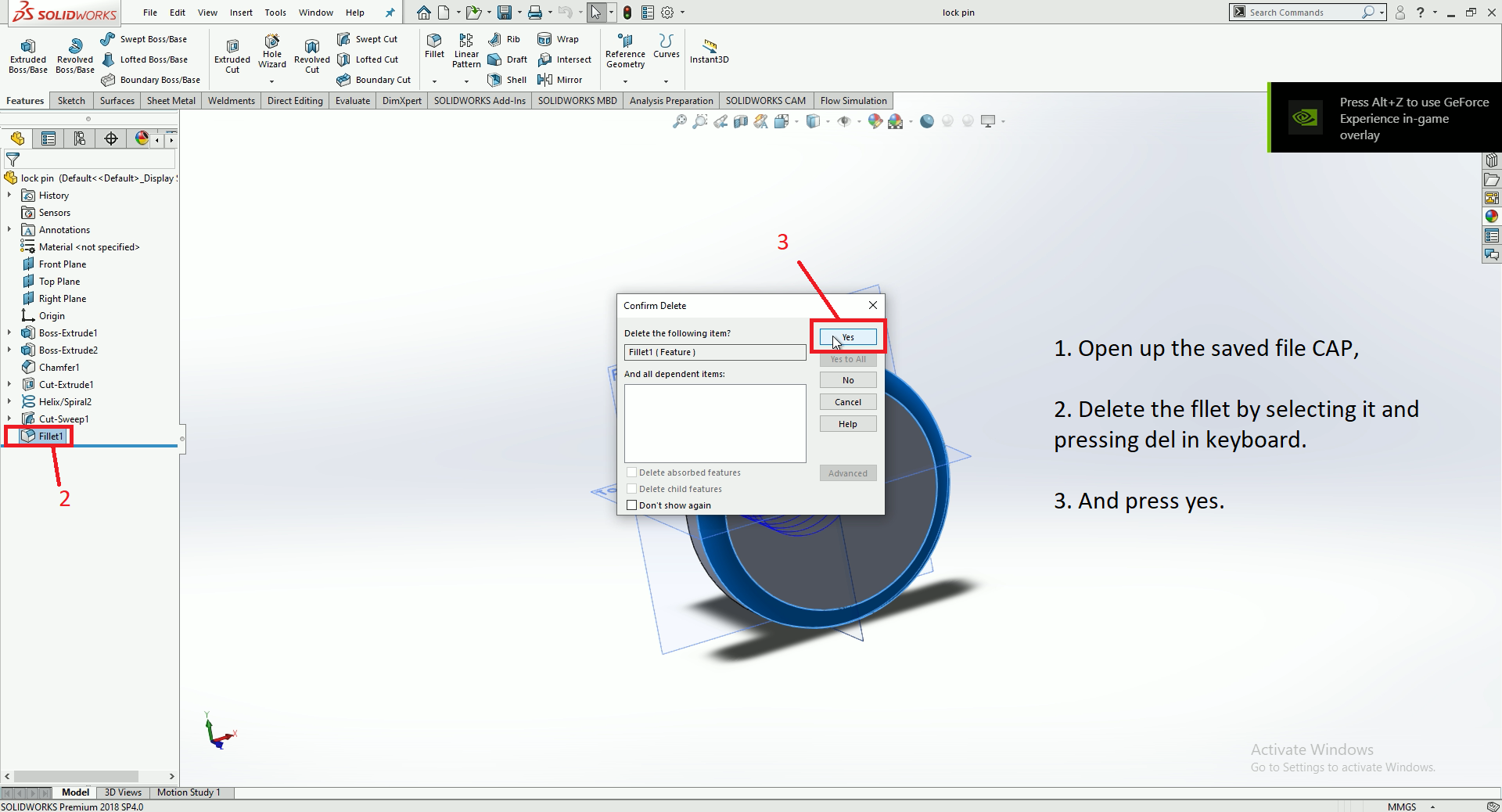Switch to the Sketch tab
This screenshot has width=1502, height=812.
point(71,101)
